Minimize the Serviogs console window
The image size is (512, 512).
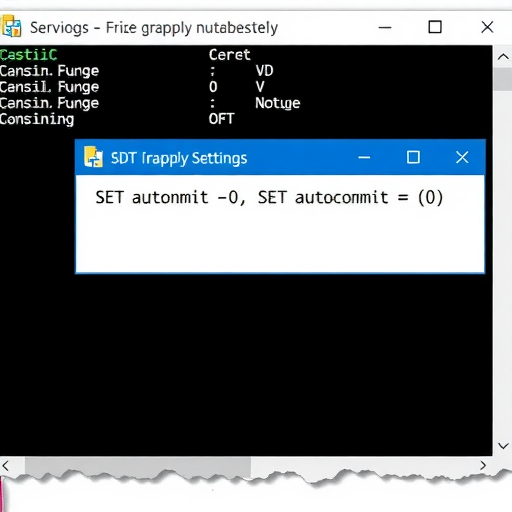coord(385,27)
